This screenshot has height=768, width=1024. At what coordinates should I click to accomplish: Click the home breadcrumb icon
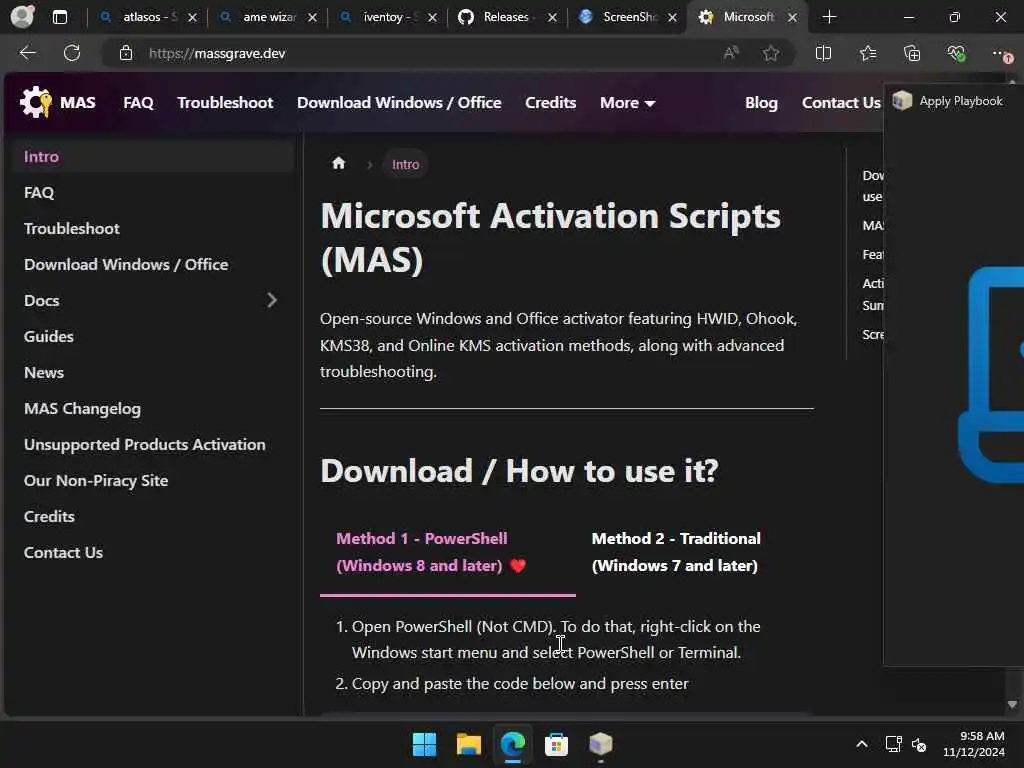click(338, 163)
